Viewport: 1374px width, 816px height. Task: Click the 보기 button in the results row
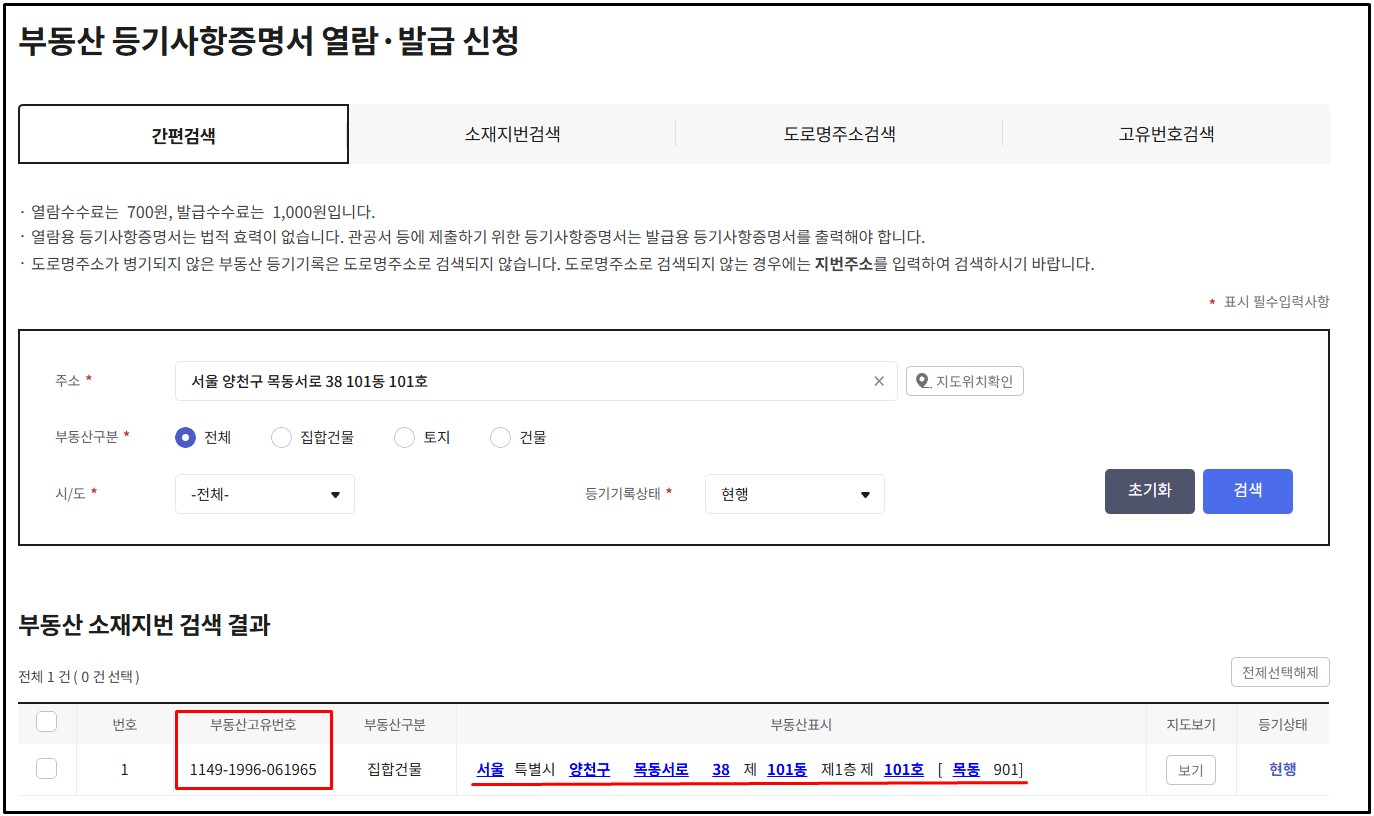(x=1189, y=770)
